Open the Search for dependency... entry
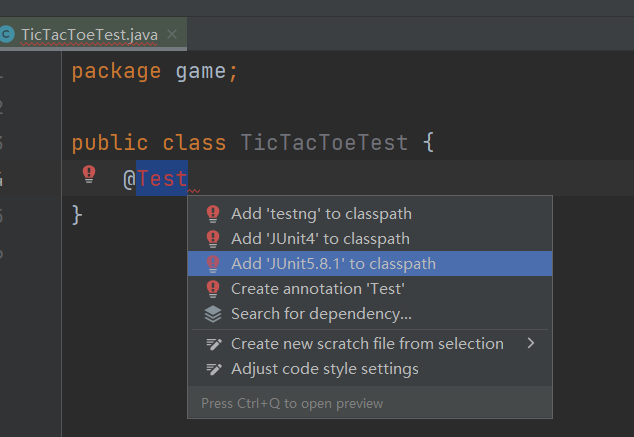The image size is (634, 437). 321,314
